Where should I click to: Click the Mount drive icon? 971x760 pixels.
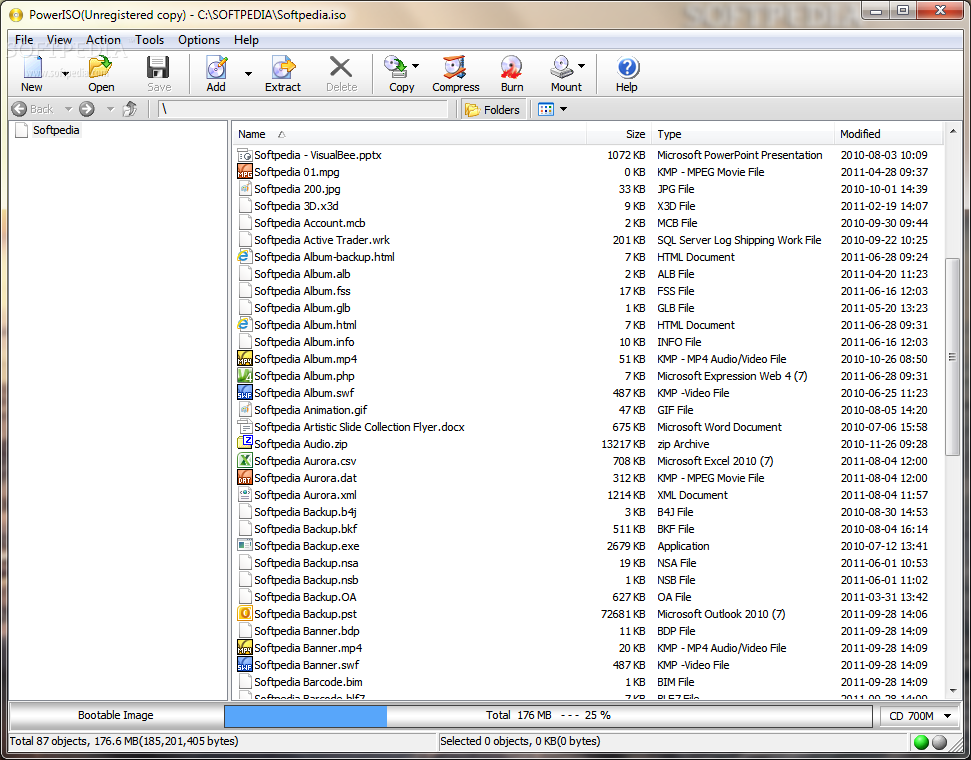pyautogui.click(x=562, y=66)
